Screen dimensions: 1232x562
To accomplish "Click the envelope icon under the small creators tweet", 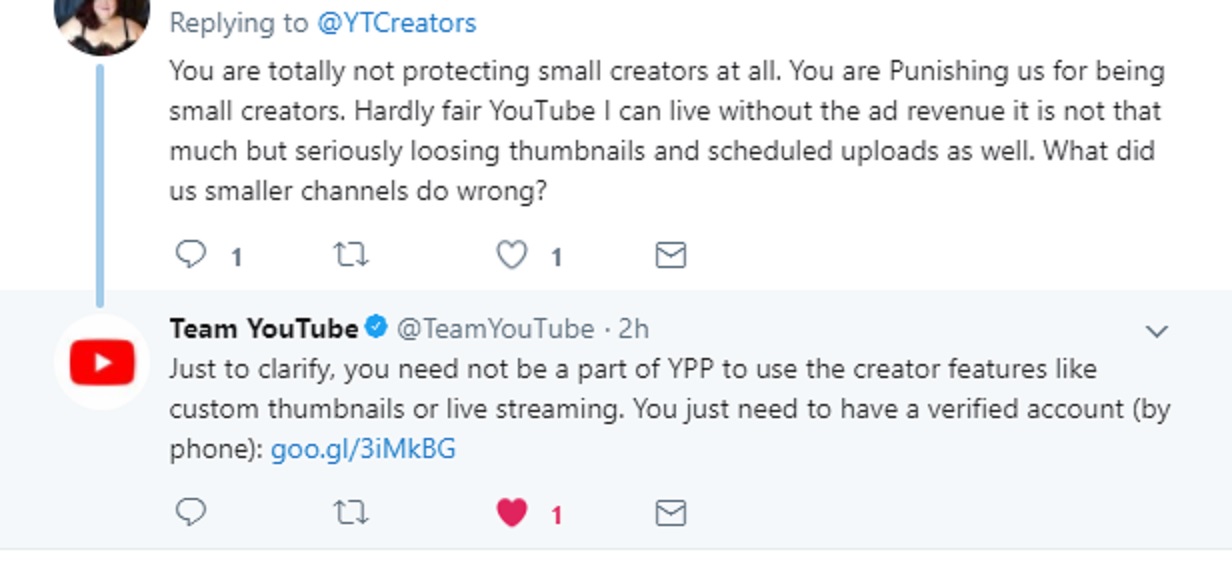I will [670, 256].
